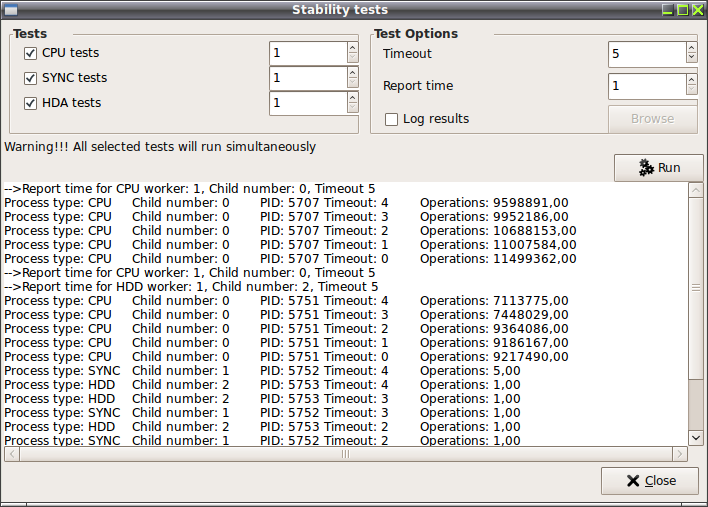Click SYNC row with Operations: 5,00
The image size is (708, 507).
point(262,371)
